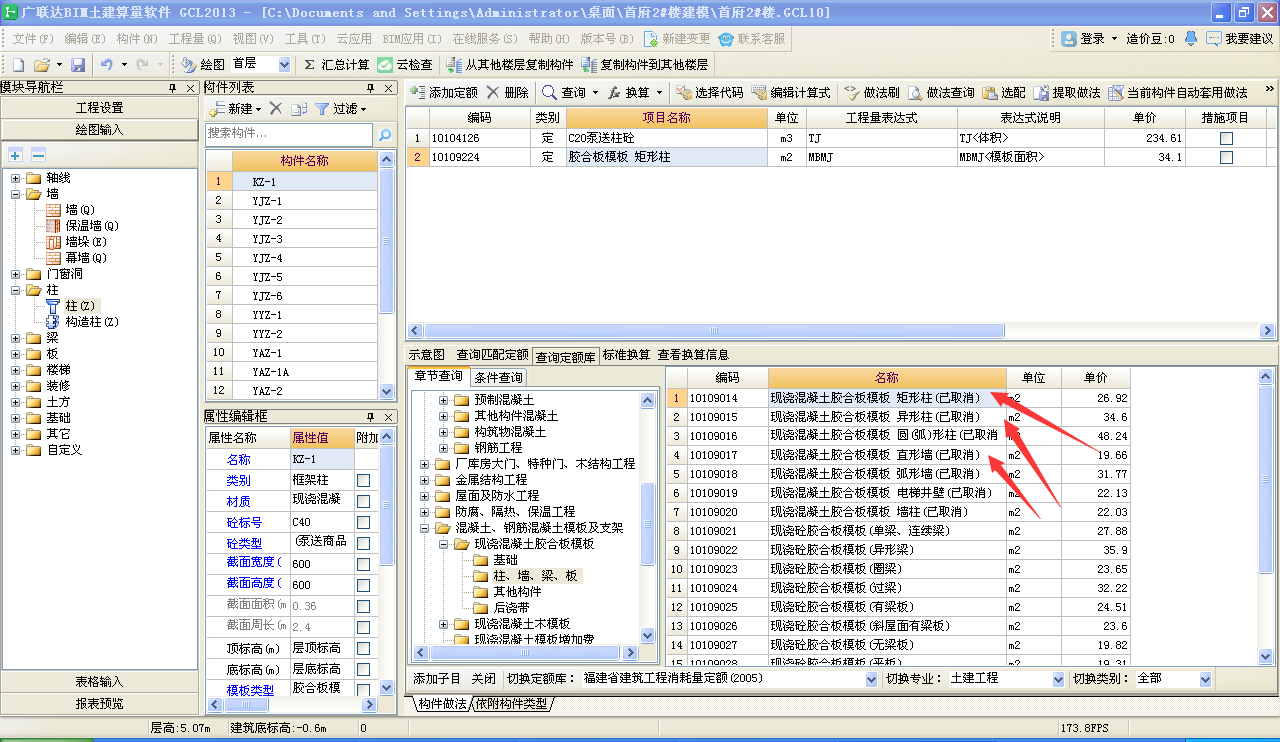Click 添加定额 add quota button
This screenshot has width=1280, height=742.
click(444, 92)
